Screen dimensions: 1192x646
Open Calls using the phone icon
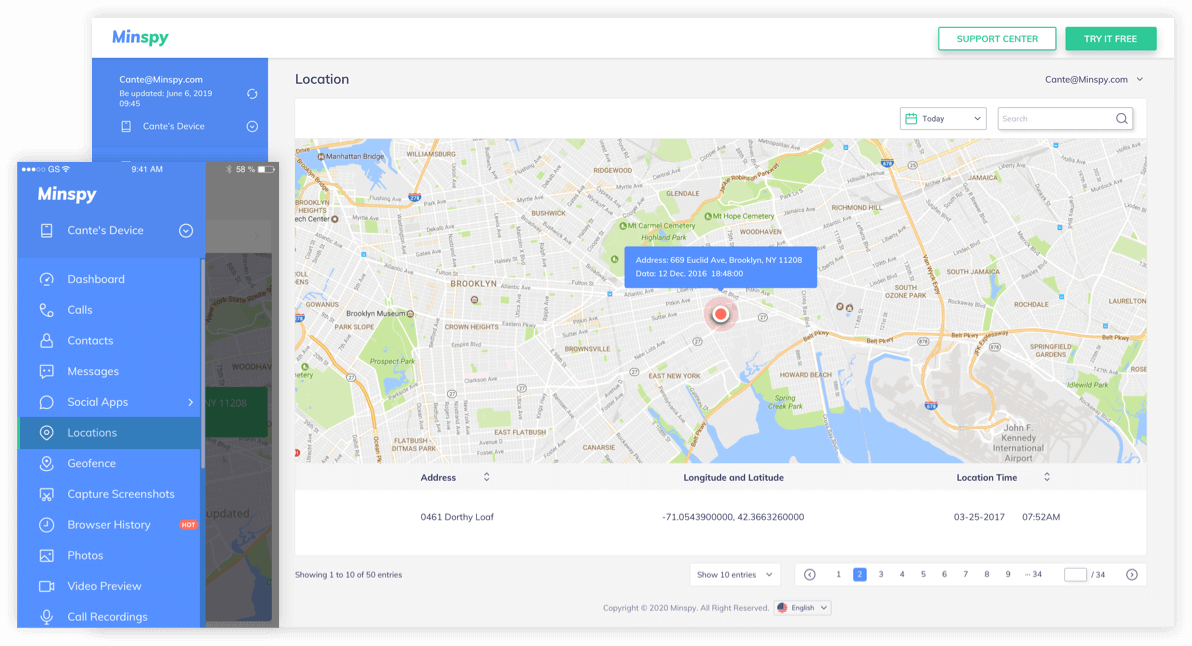point(45,309)
